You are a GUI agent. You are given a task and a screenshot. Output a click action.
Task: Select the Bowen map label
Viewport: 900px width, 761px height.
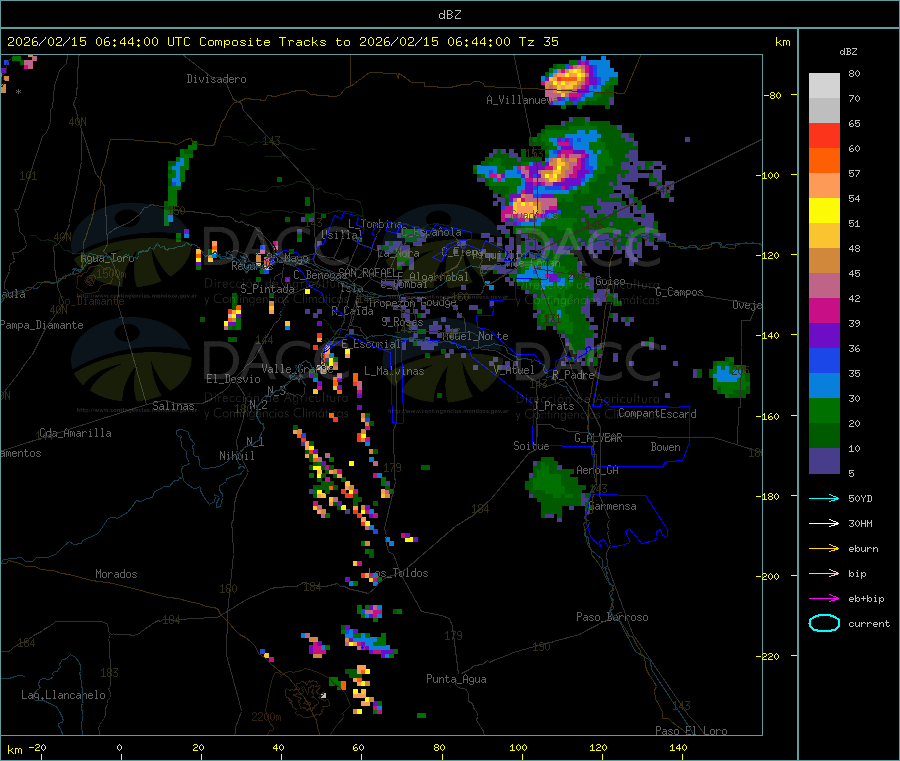coord(665,447)
